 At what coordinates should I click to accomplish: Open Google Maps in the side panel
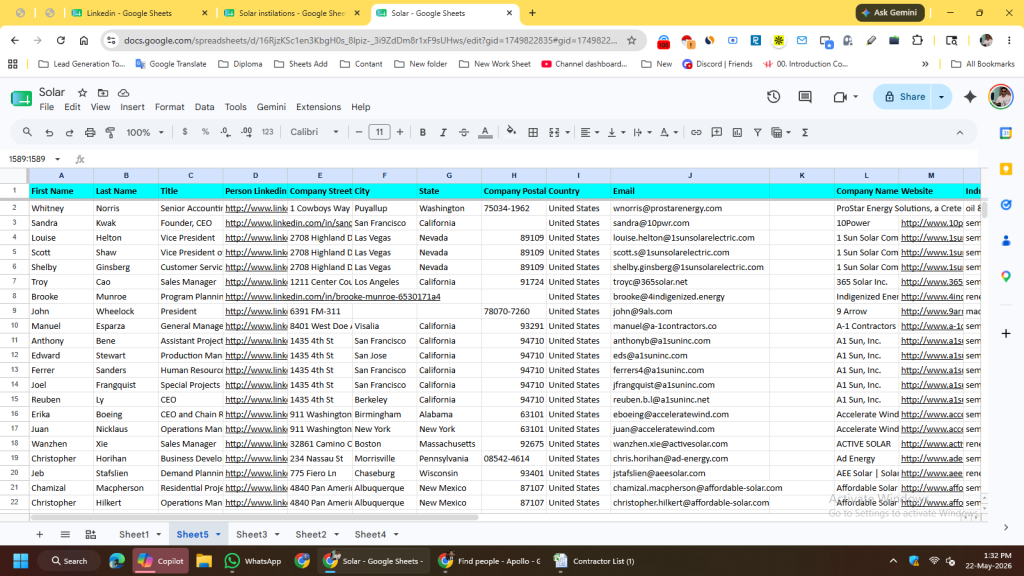point(1006,277)
